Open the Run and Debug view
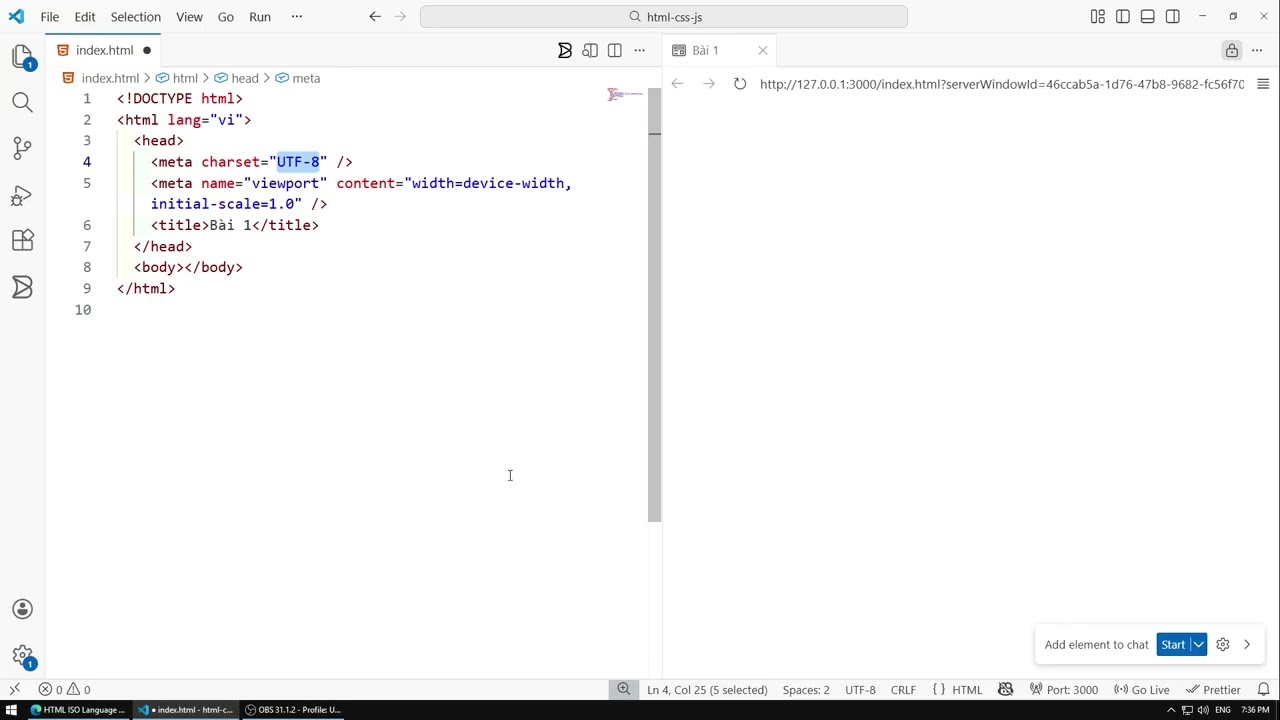The image size is (1280, 720). [22, 195]
